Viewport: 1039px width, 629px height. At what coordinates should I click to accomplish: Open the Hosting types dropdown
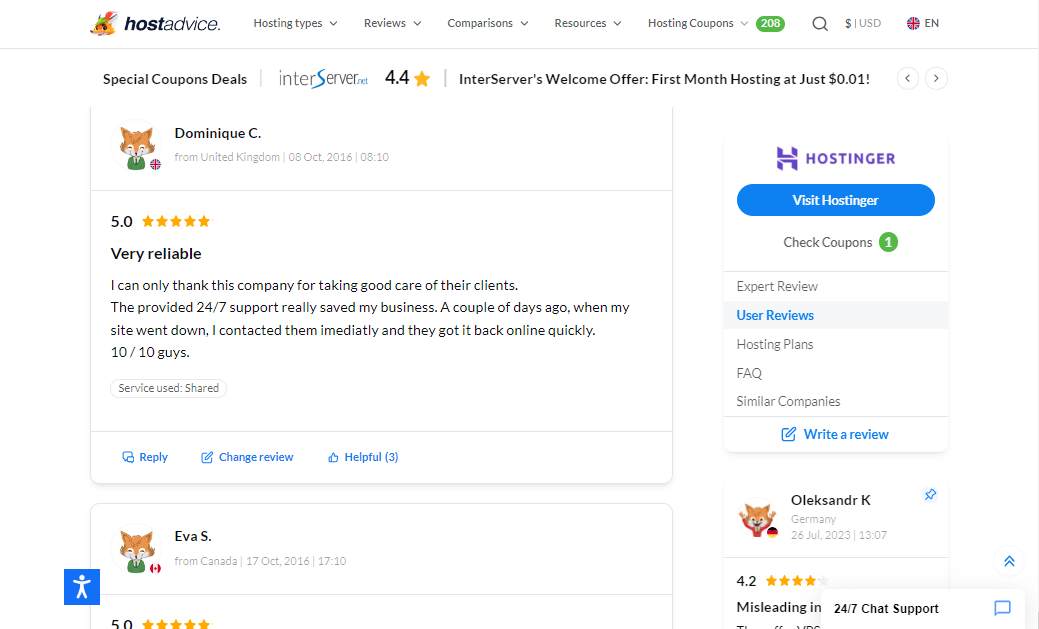point(294,23)
